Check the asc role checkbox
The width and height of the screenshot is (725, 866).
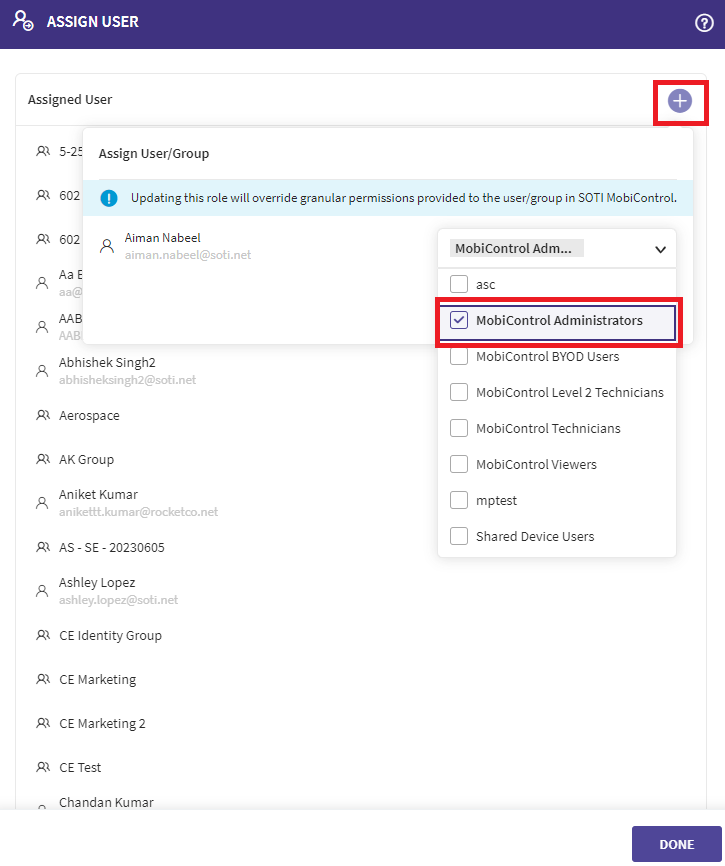(x=459, y=284)
